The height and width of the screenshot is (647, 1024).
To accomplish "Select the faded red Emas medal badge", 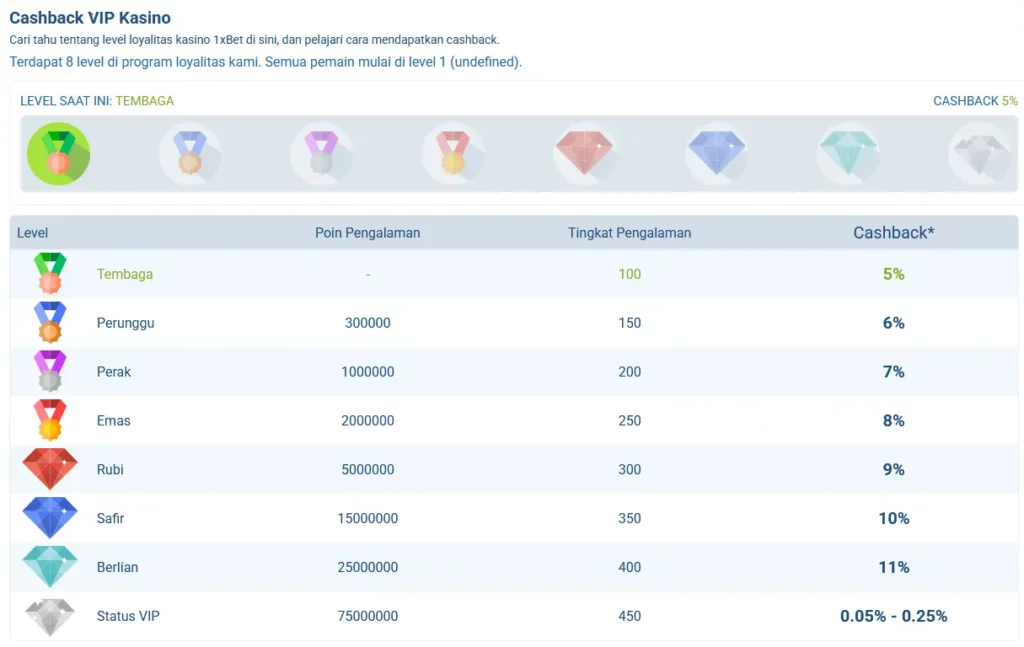I will coord(453,154).
